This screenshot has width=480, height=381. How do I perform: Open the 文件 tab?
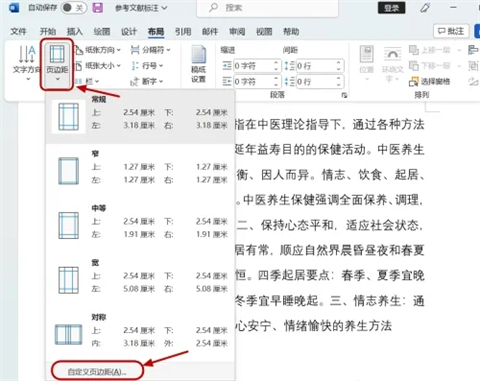pos(18,32)
